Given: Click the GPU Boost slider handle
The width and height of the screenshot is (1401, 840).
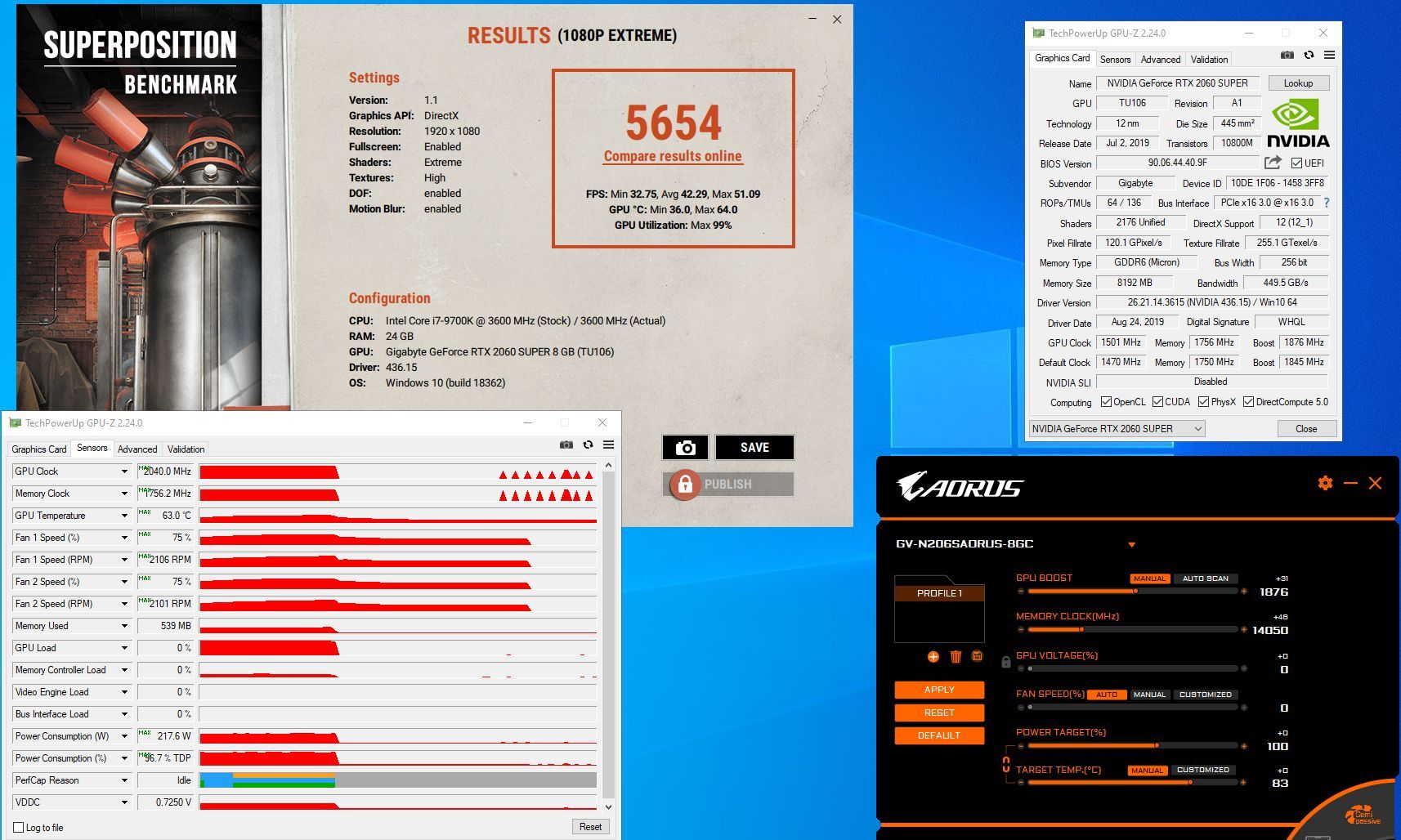Looking at the screenshot, I should [1135, 591].
